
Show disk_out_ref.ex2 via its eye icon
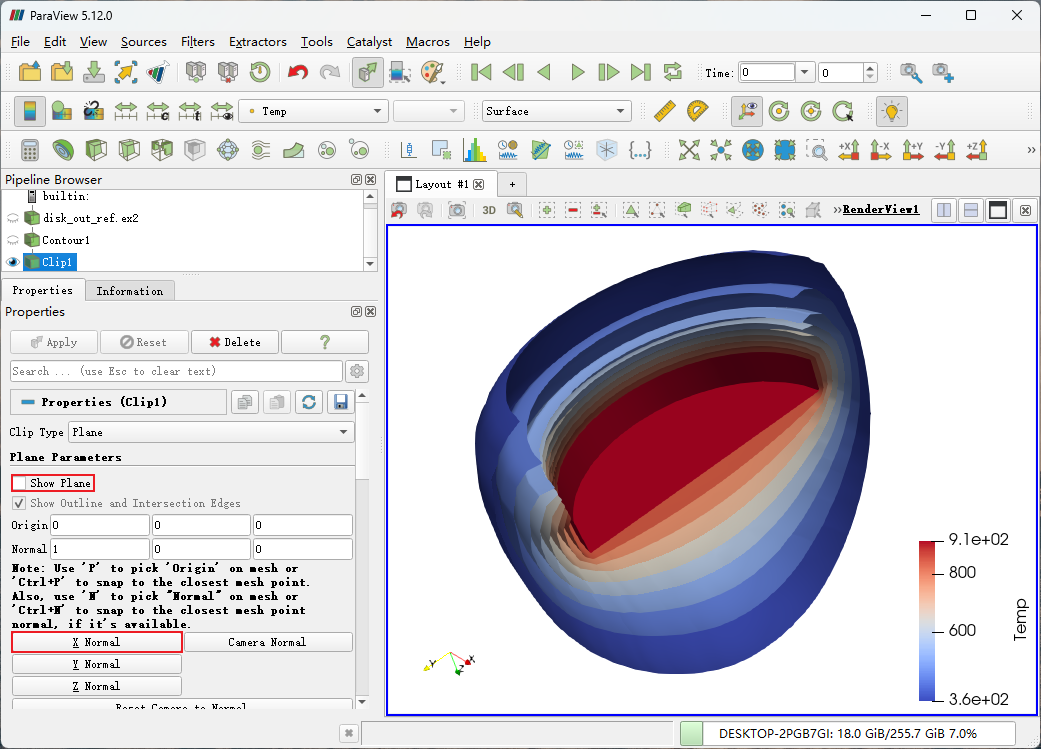[13, 218]
